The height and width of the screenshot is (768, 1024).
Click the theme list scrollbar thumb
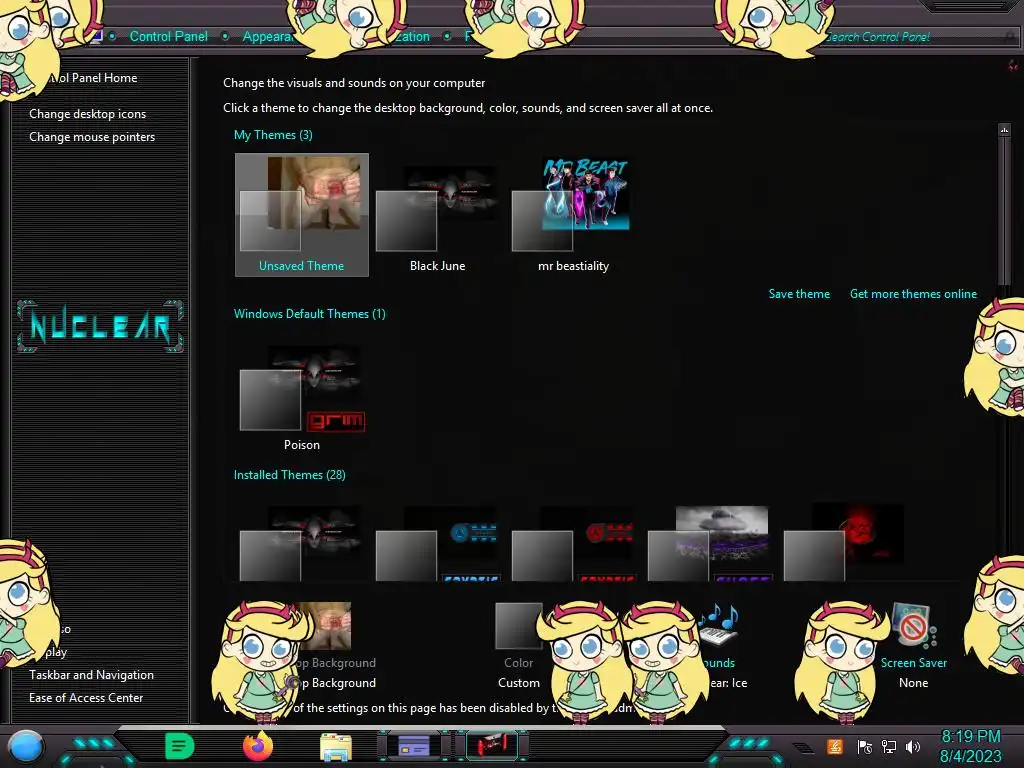click(1004, 209)
